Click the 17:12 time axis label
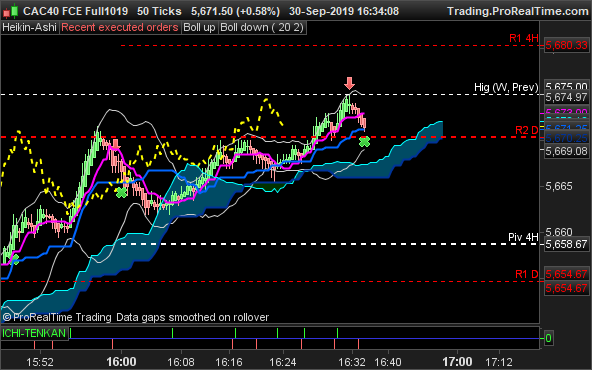 499,362
